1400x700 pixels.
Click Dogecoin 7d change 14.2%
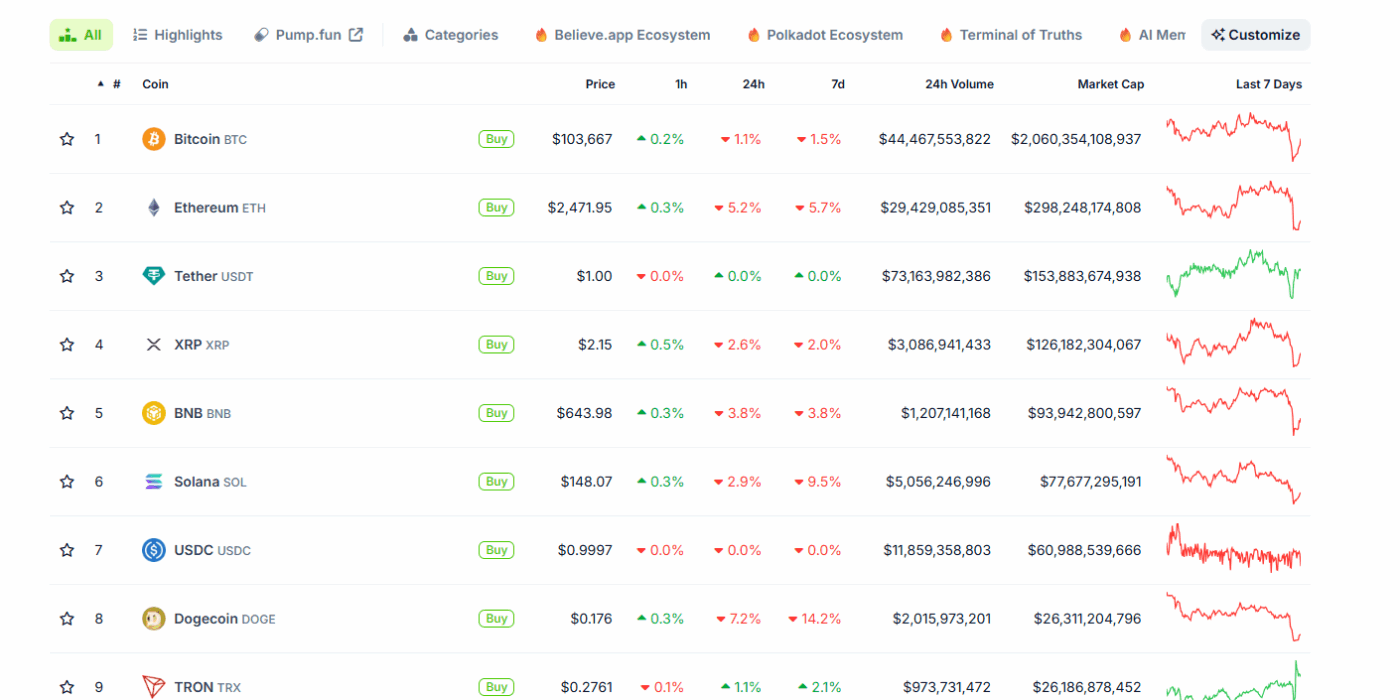815,619
